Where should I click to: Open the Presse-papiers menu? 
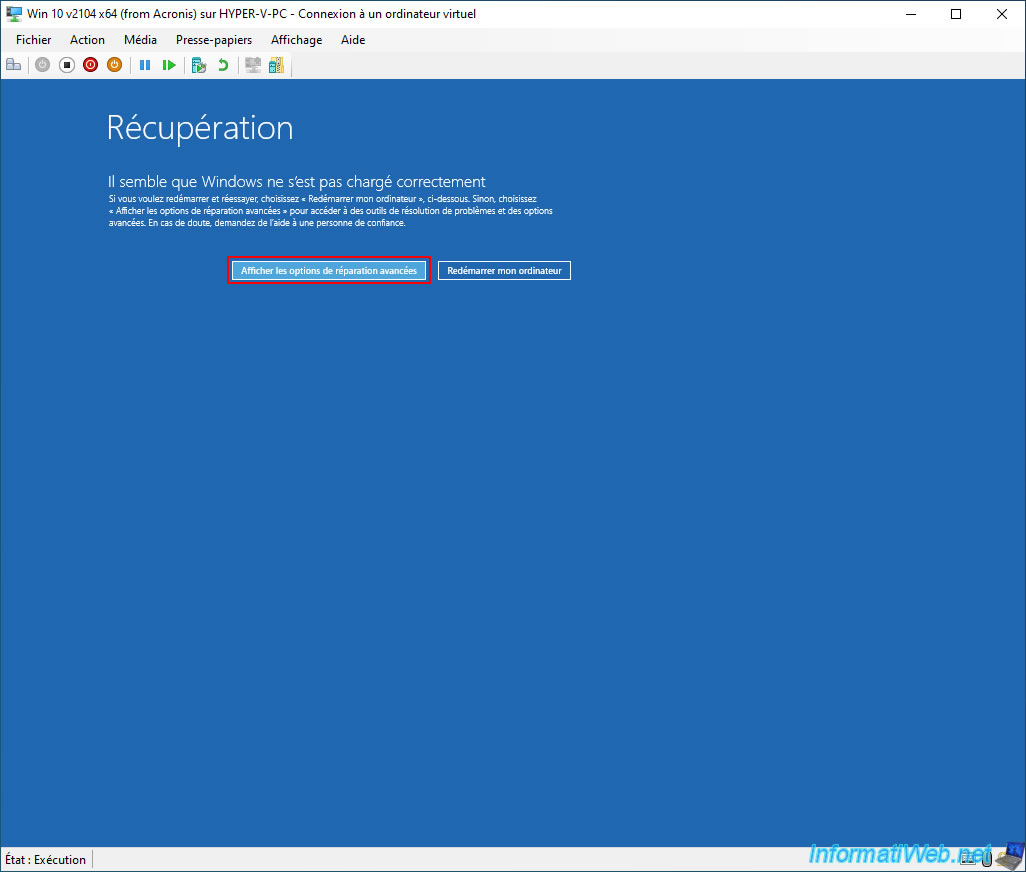214,40
